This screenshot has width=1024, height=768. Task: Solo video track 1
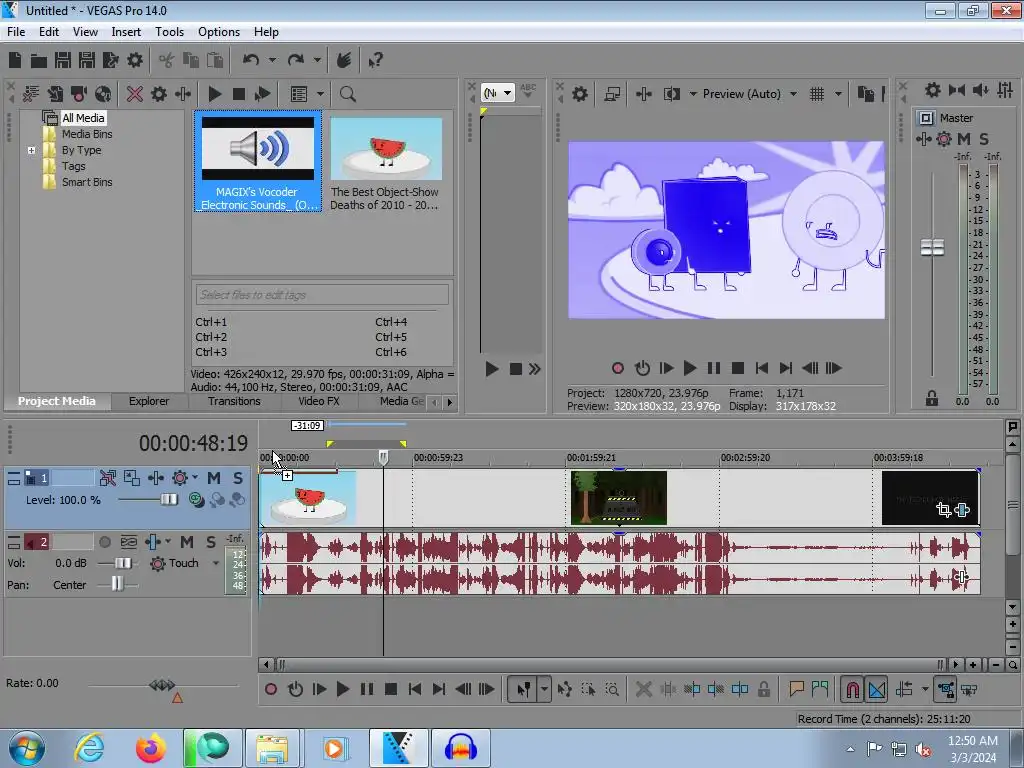[x=238, y=478]
